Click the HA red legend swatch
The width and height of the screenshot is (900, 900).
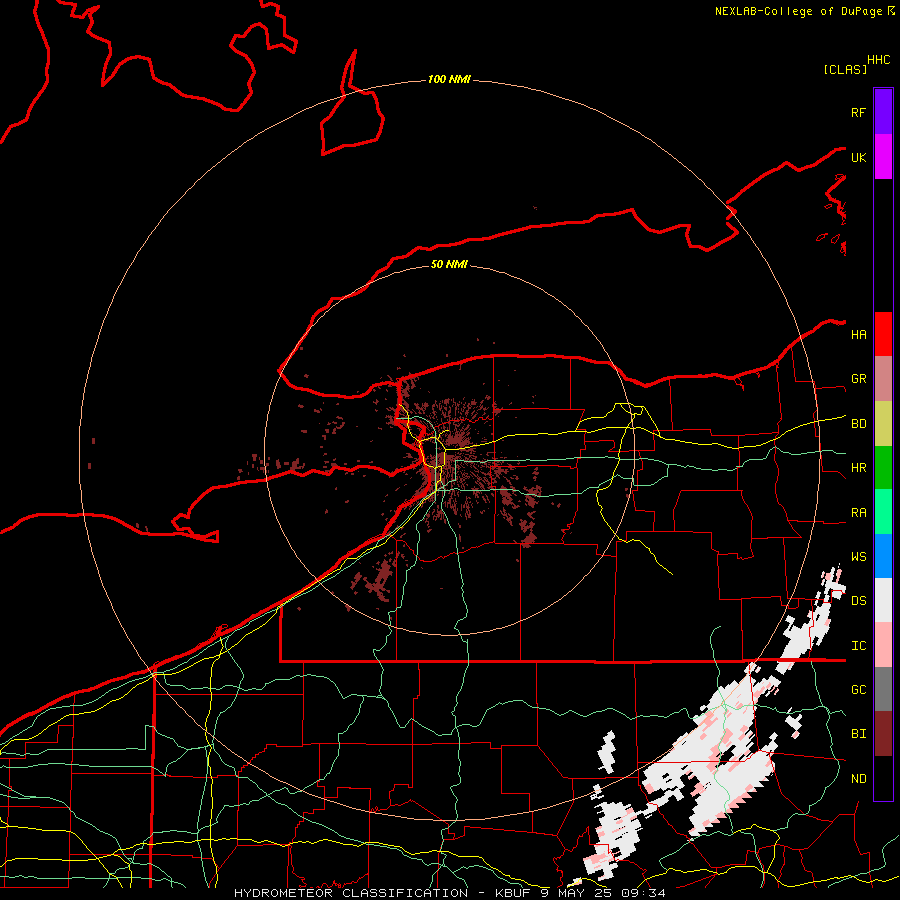click(x=883, y=334)
